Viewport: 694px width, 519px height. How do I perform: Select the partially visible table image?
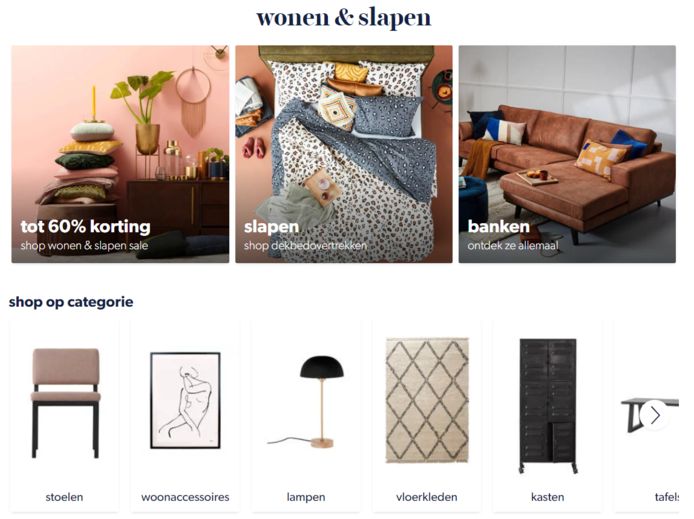(650, 415)
